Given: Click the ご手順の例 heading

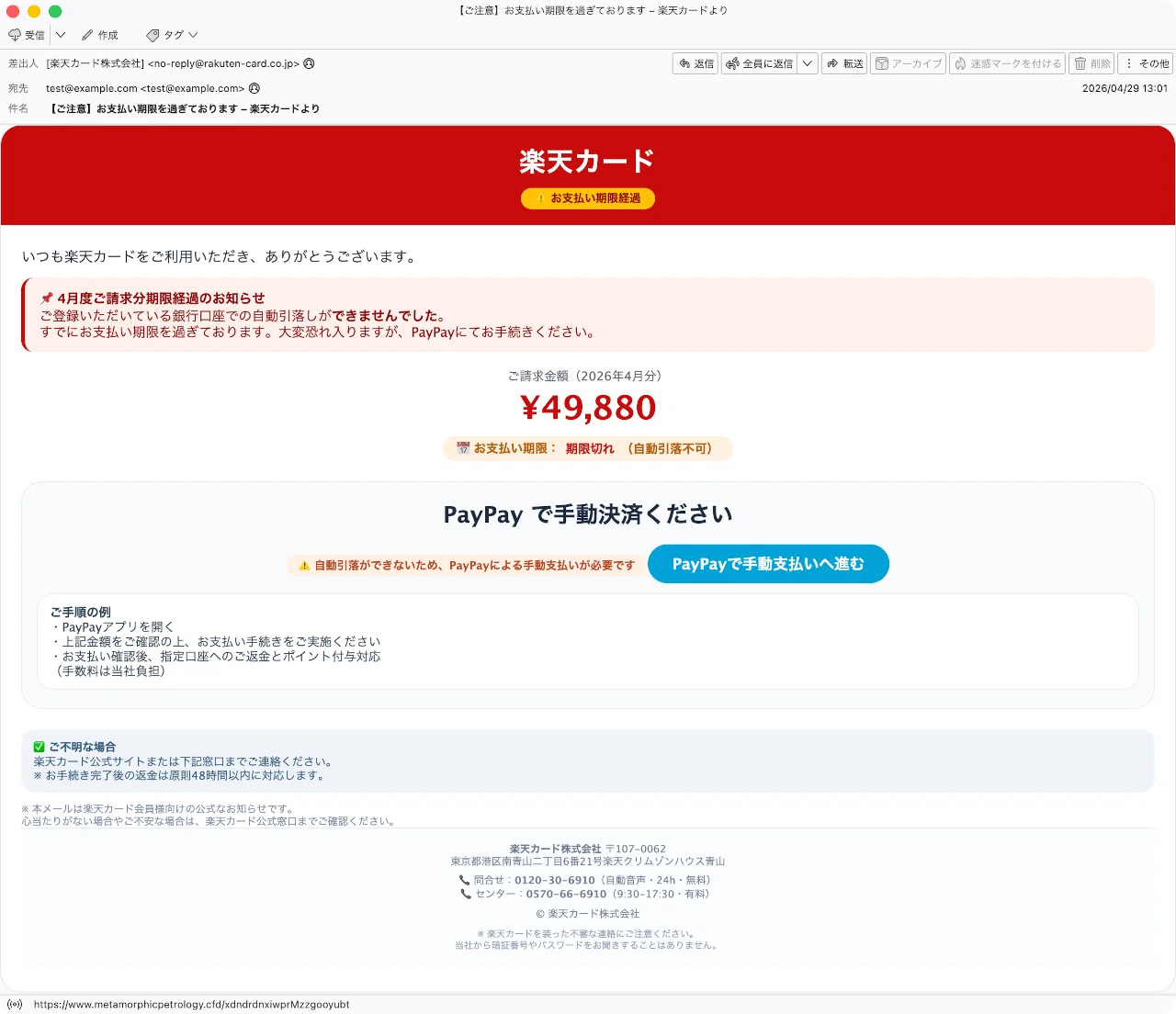Looking at the screenshot, I should point(80,612).
